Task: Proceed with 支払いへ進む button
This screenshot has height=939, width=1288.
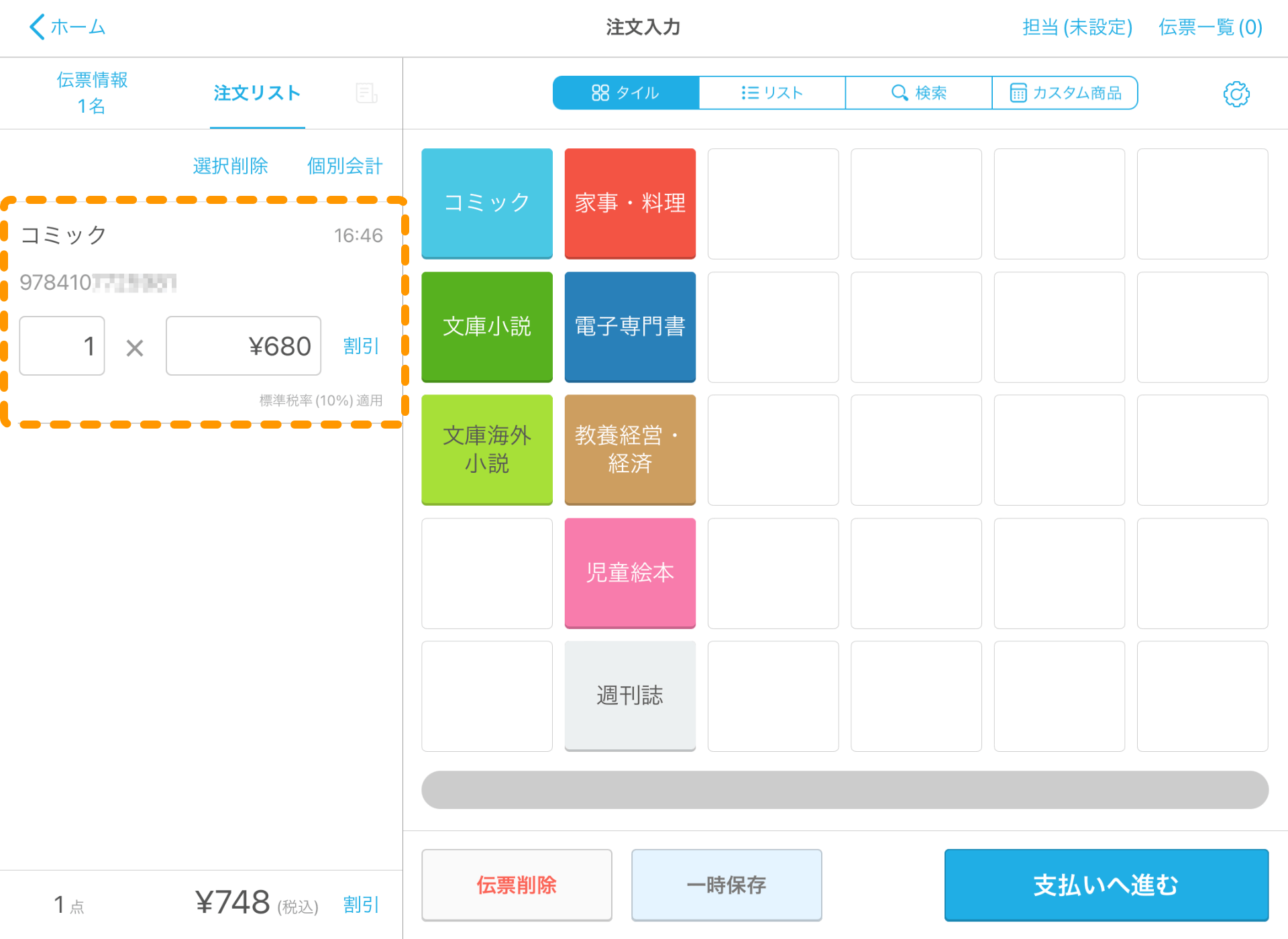Action: 1106,885
